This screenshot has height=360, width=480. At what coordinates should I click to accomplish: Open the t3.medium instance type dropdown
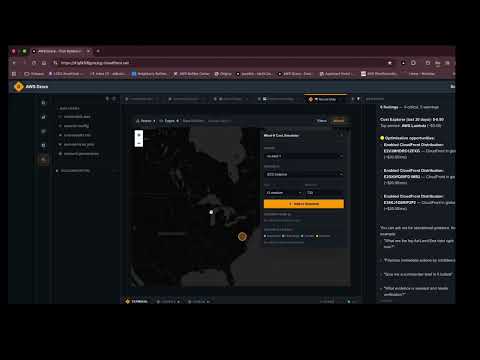[x=283, y=193]
